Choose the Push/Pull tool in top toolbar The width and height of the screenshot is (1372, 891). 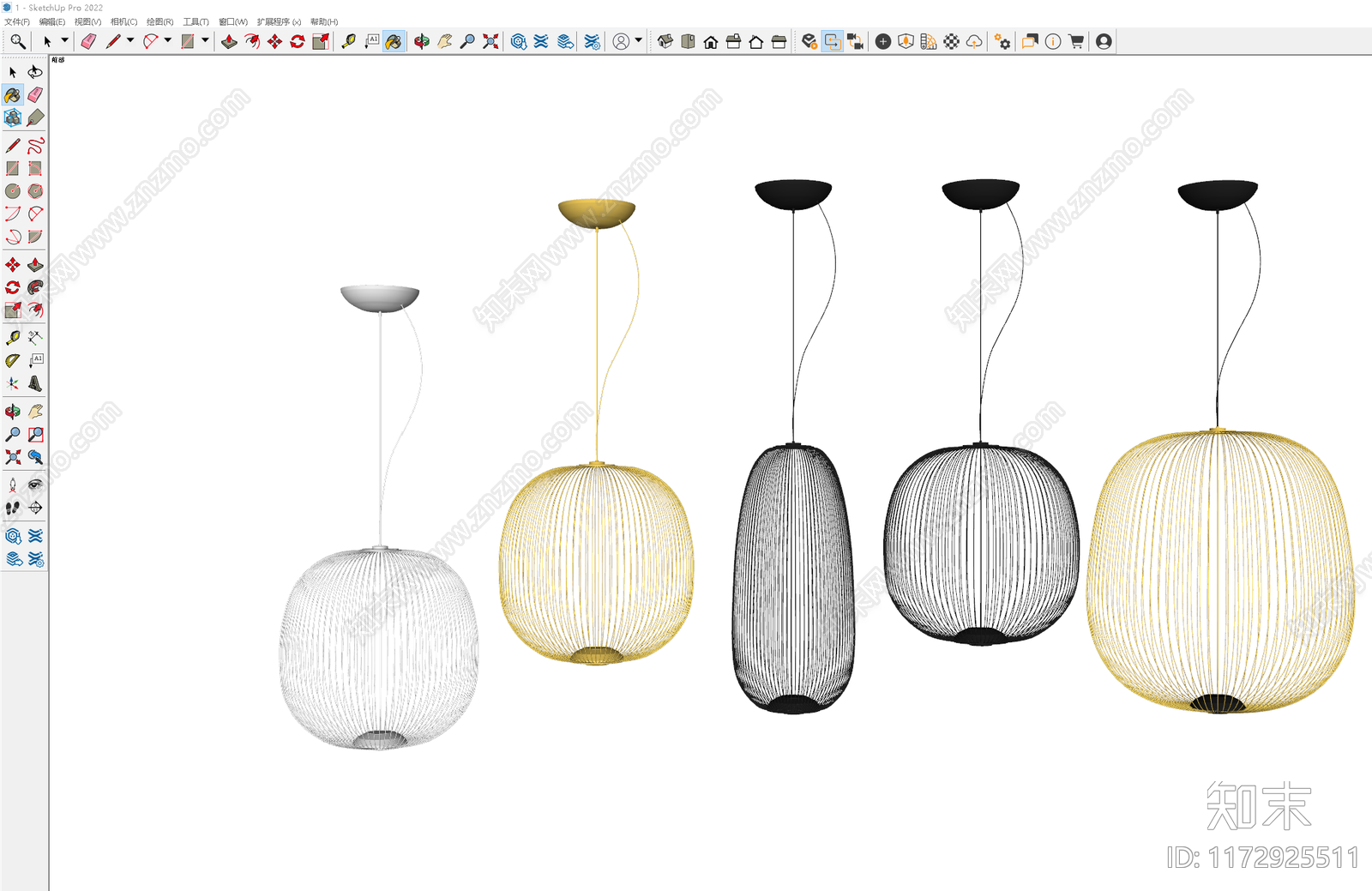point(229,41)
